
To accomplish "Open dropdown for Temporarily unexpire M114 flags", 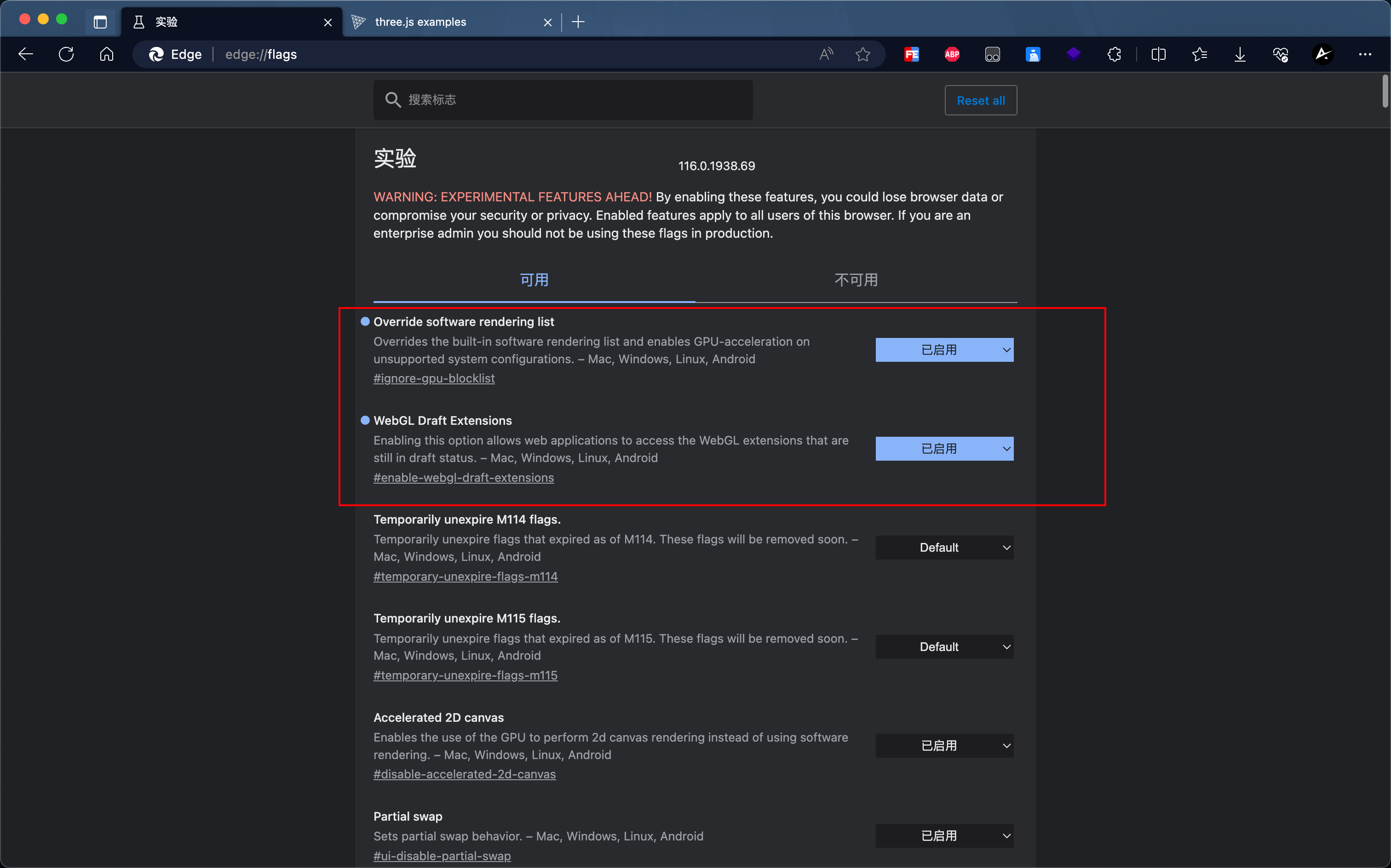I will coord(944,548).
